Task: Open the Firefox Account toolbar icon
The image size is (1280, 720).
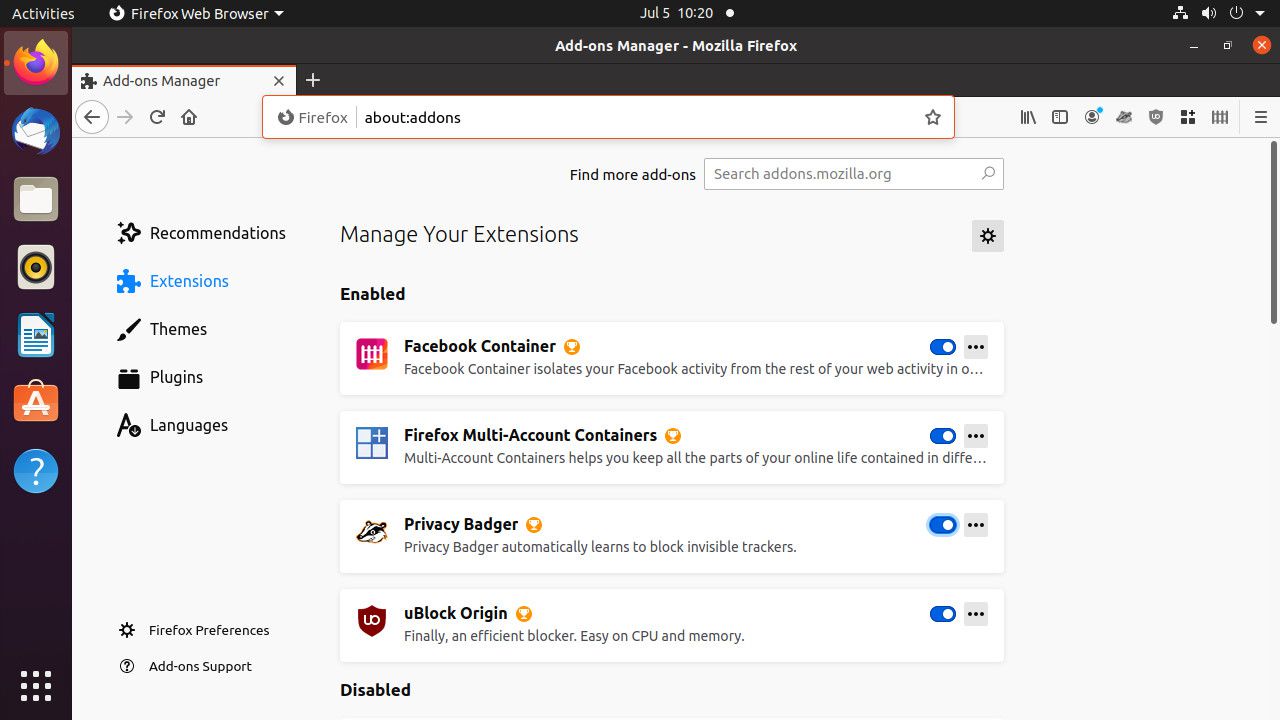Action: (x=1092, y=117)
